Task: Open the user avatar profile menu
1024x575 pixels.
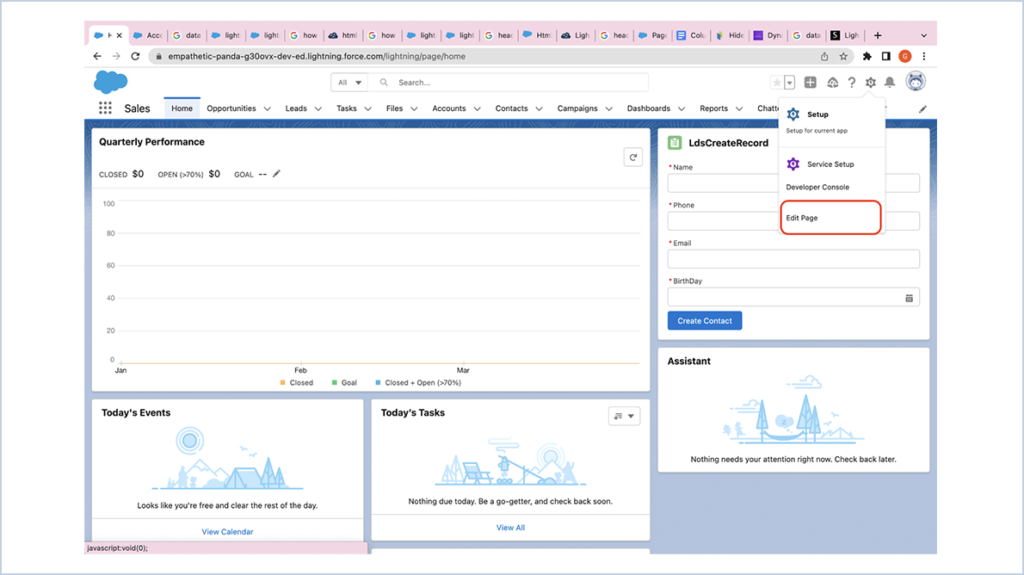Action: click(916, 82)
